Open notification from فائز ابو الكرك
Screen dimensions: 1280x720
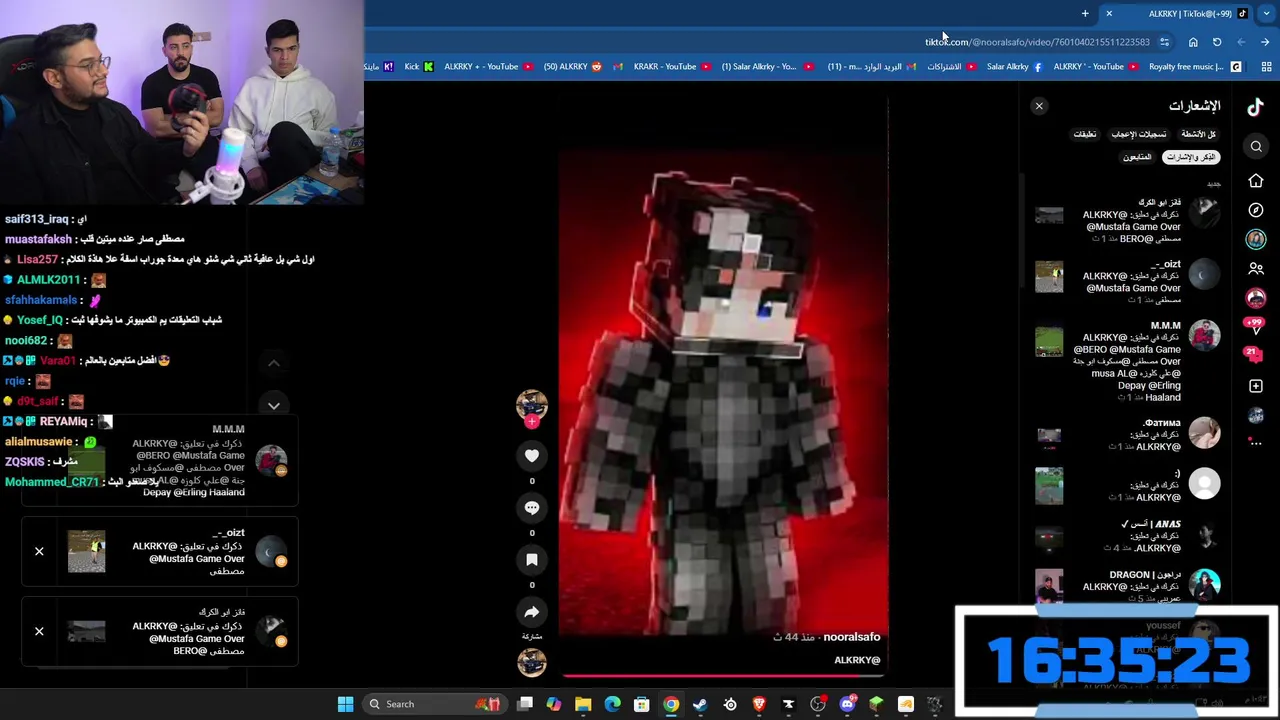coord(1127,221)
